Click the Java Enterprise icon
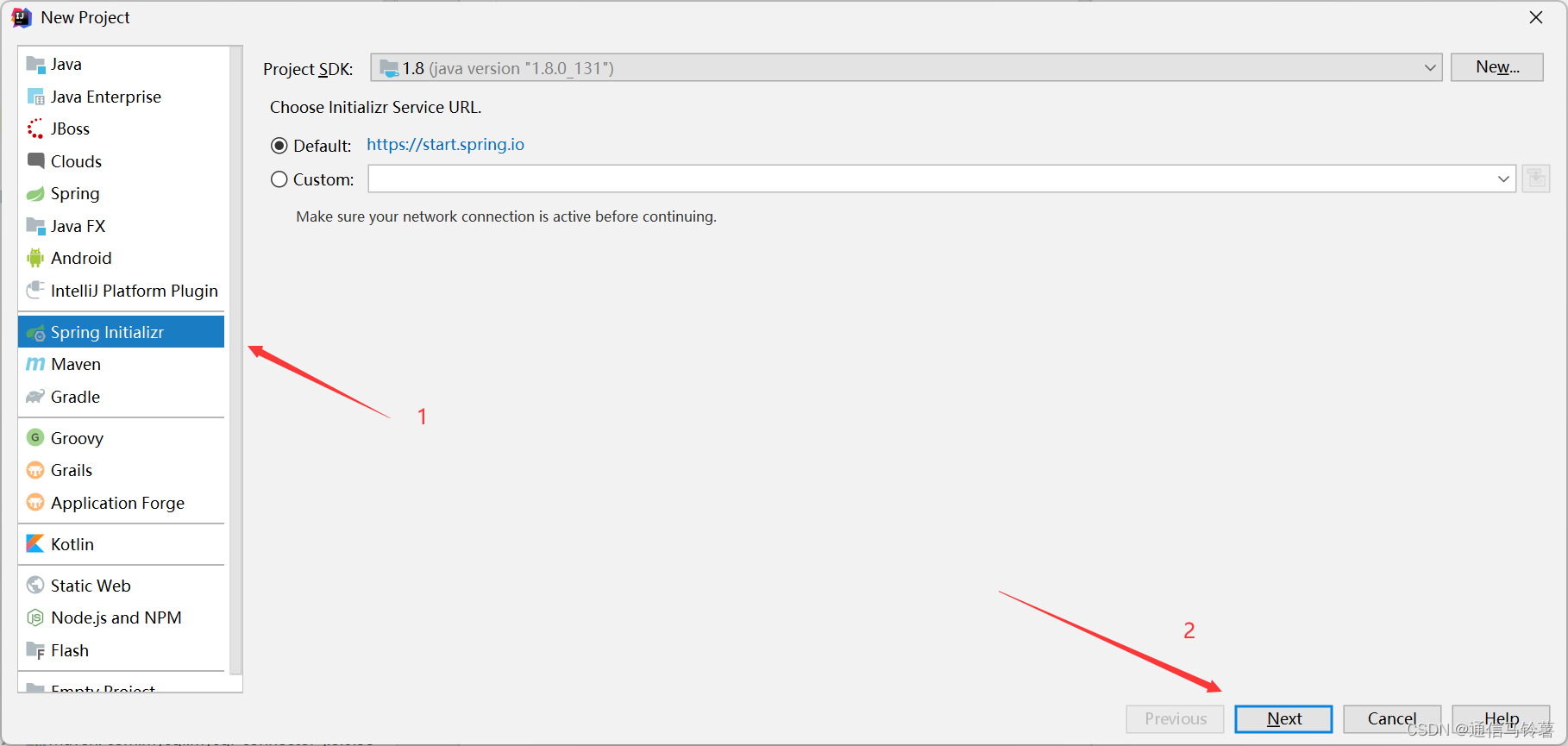The width and height of the screenshot is (1568, 746). (35, 97)
